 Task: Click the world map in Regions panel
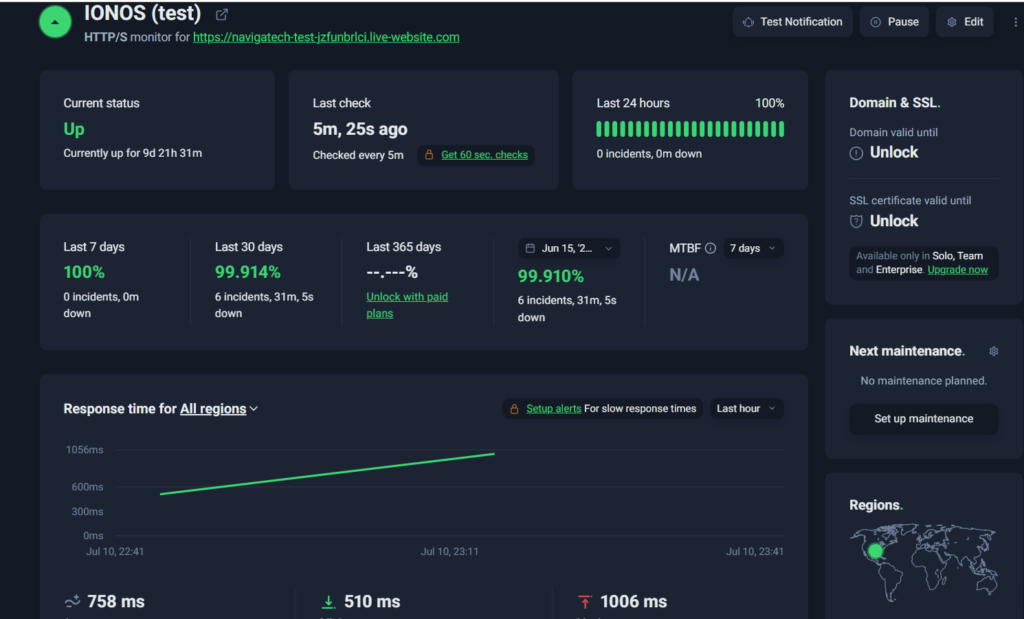click(923, 562)
